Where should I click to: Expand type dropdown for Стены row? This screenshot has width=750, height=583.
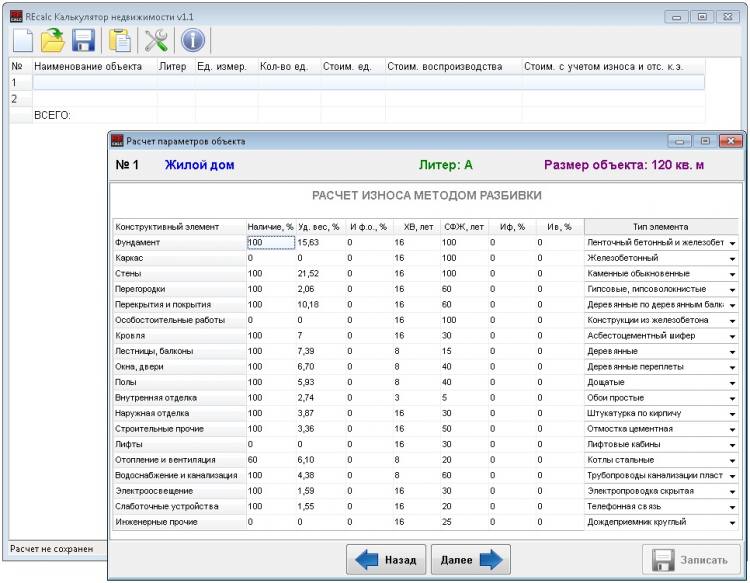pyautogui.click(x=732, y=274)
